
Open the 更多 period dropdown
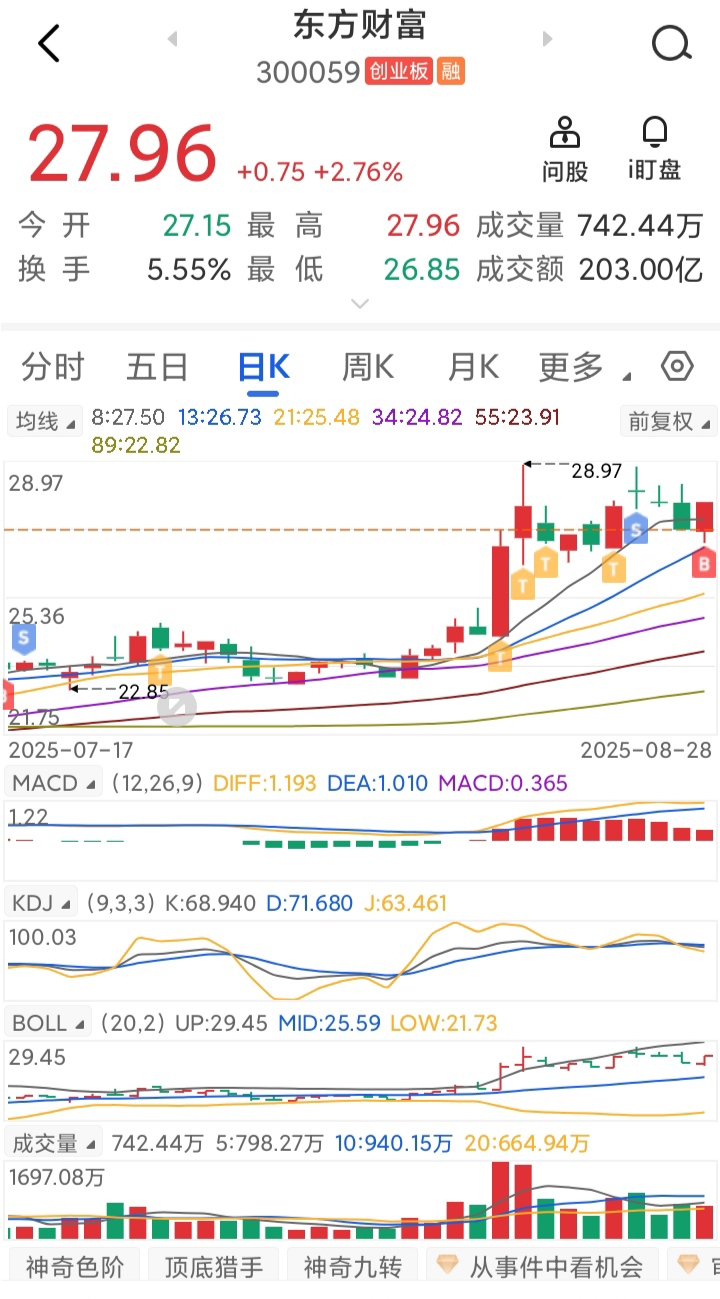(x=585, y=368)
